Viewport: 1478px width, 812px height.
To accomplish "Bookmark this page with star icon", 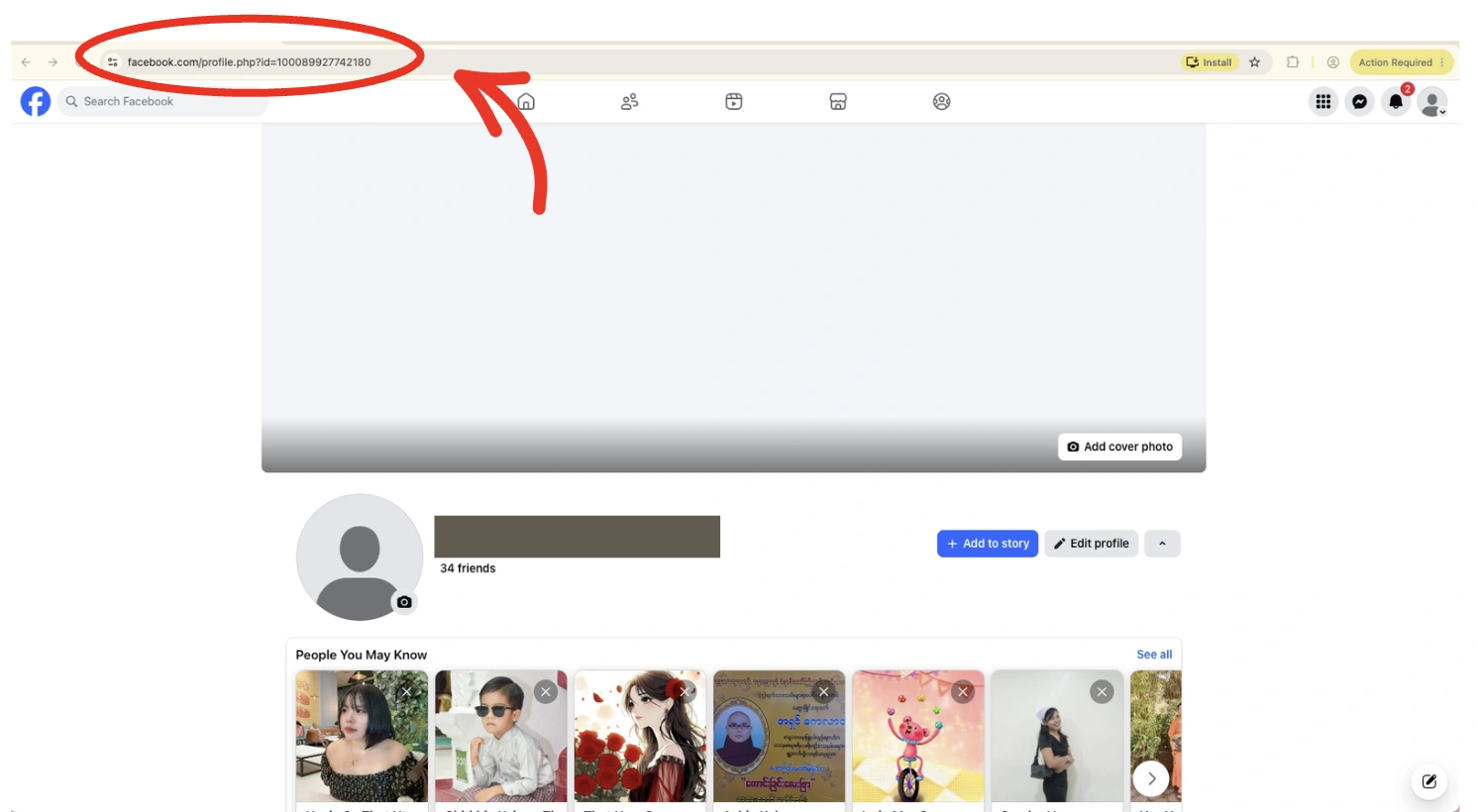I will pos(1255,61).
